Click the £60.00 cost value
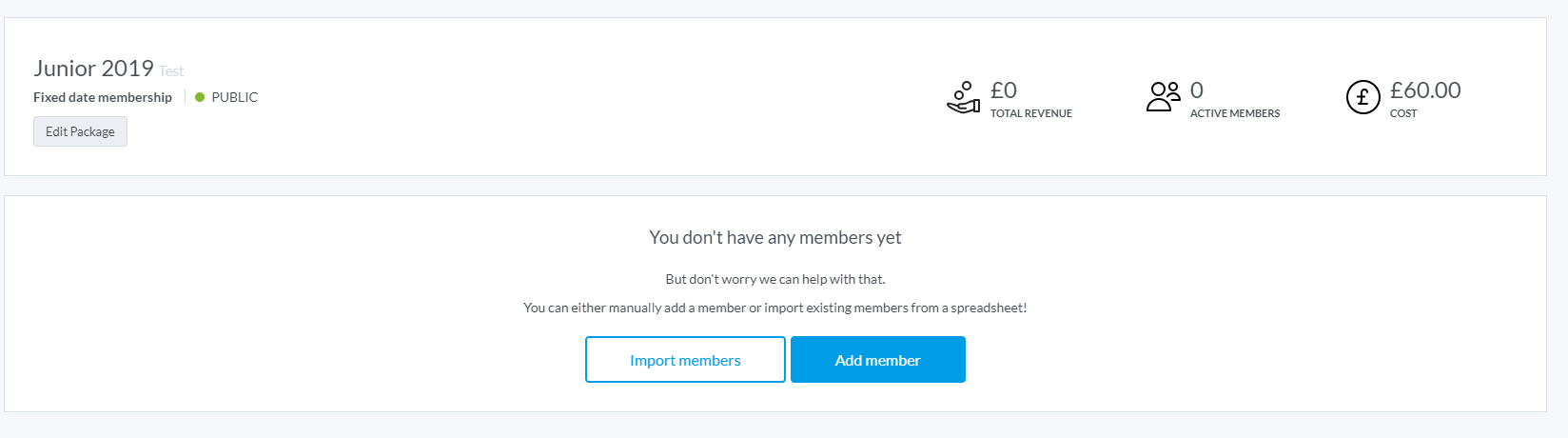 (1424, 90)
